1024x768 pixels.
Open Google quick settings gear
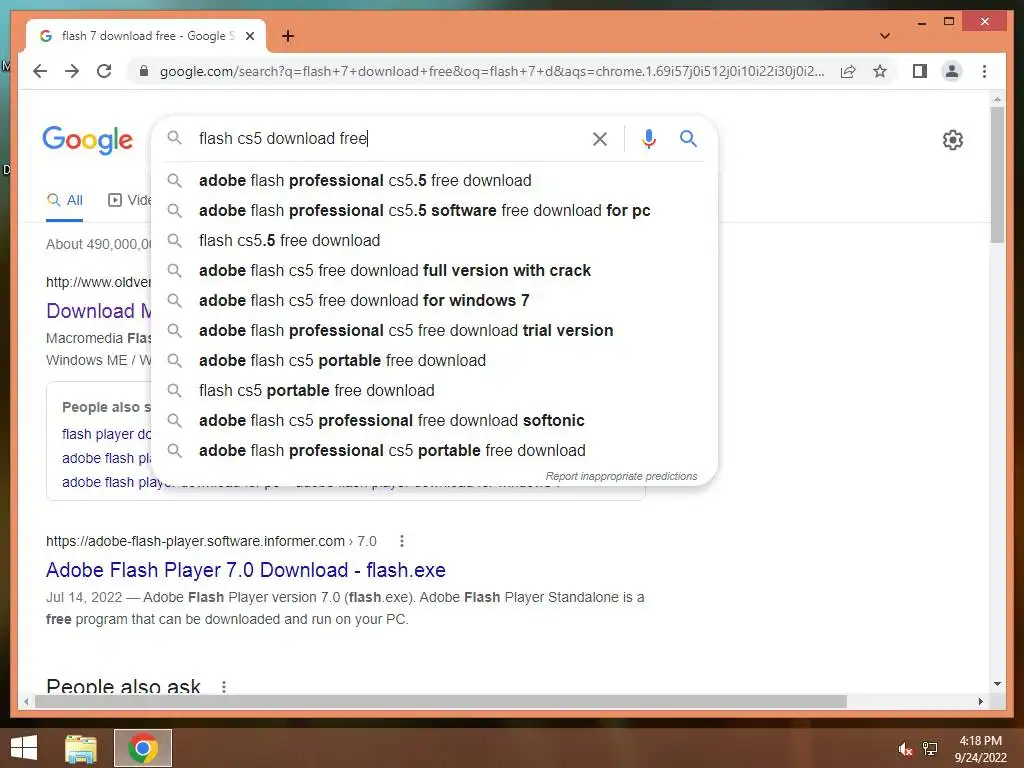pos(953,140)
